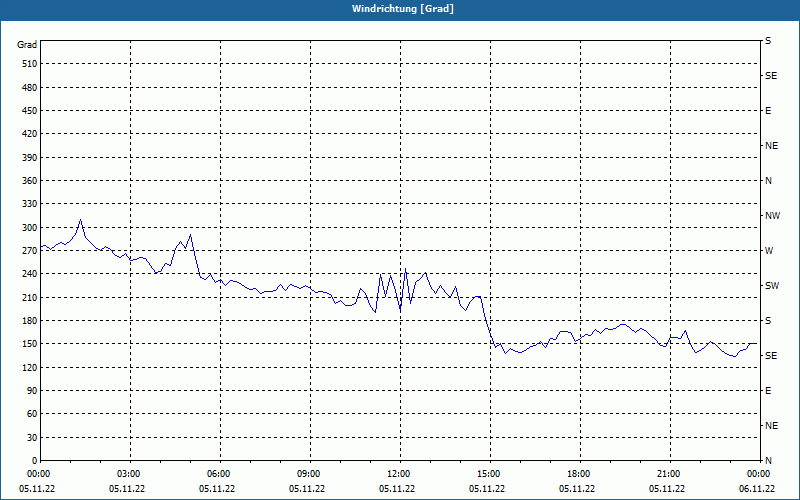Select the 05.11.22 date beneath 09:00

[x=307, y=489]
